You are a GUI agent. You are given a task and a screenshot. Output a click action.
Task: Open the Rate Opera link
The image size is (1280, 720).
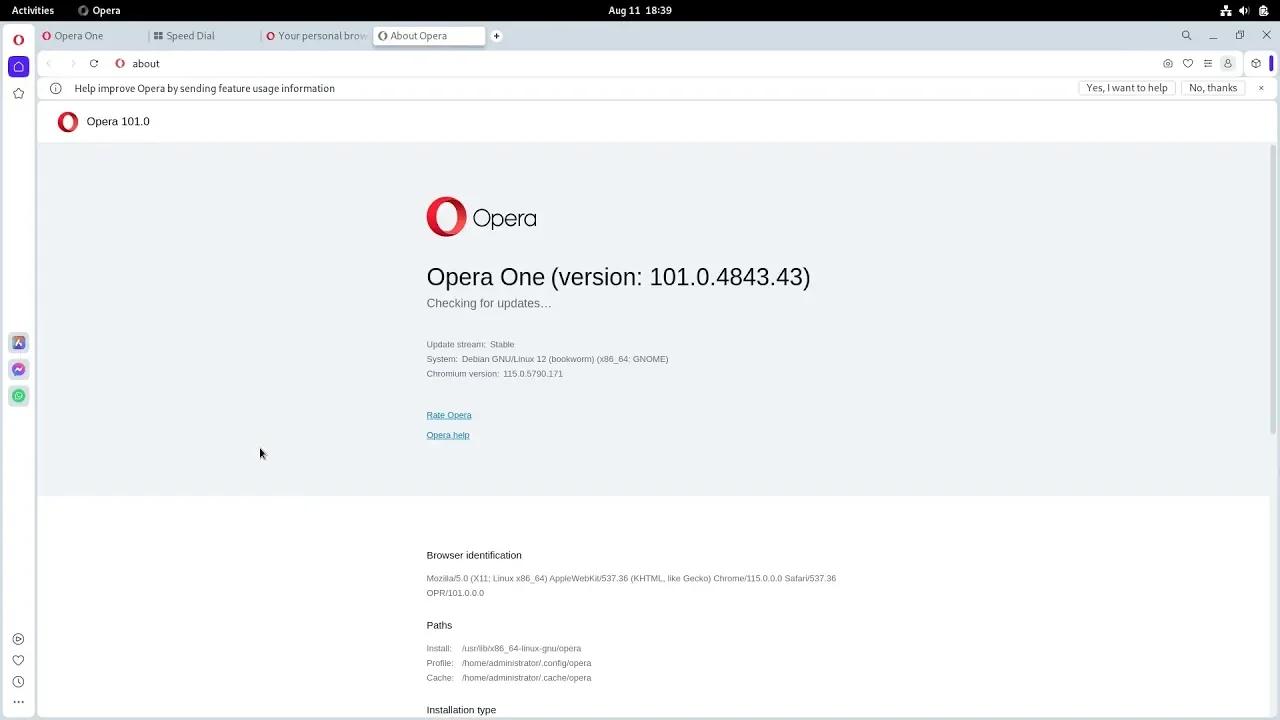point(448,415)
